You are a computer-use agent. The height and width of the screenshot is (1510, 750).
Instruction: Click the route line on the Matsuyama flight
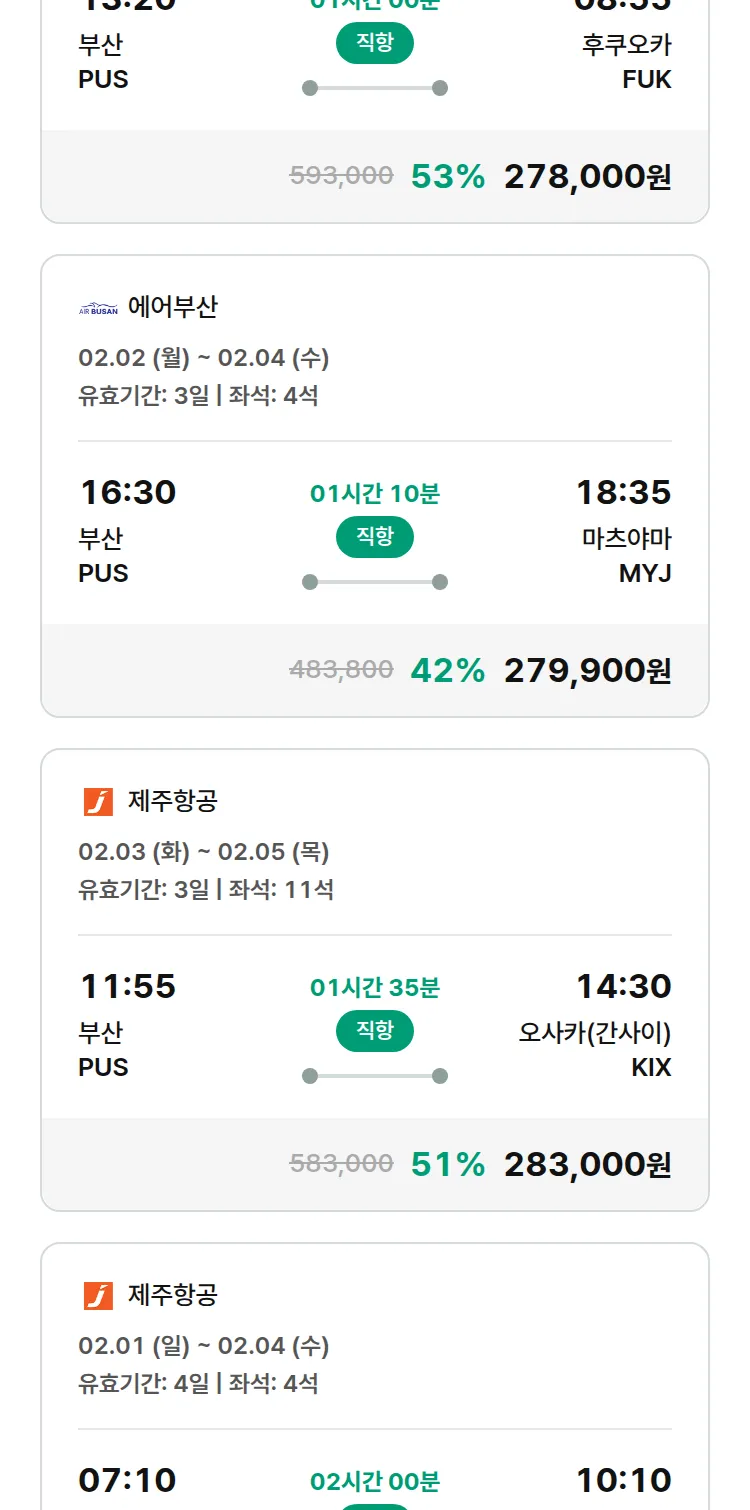point(375,582)
